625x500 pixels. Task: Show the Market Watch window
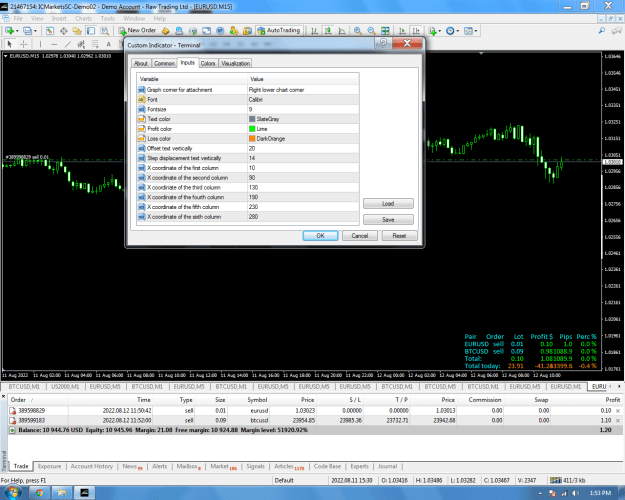(x=49, y=31)
